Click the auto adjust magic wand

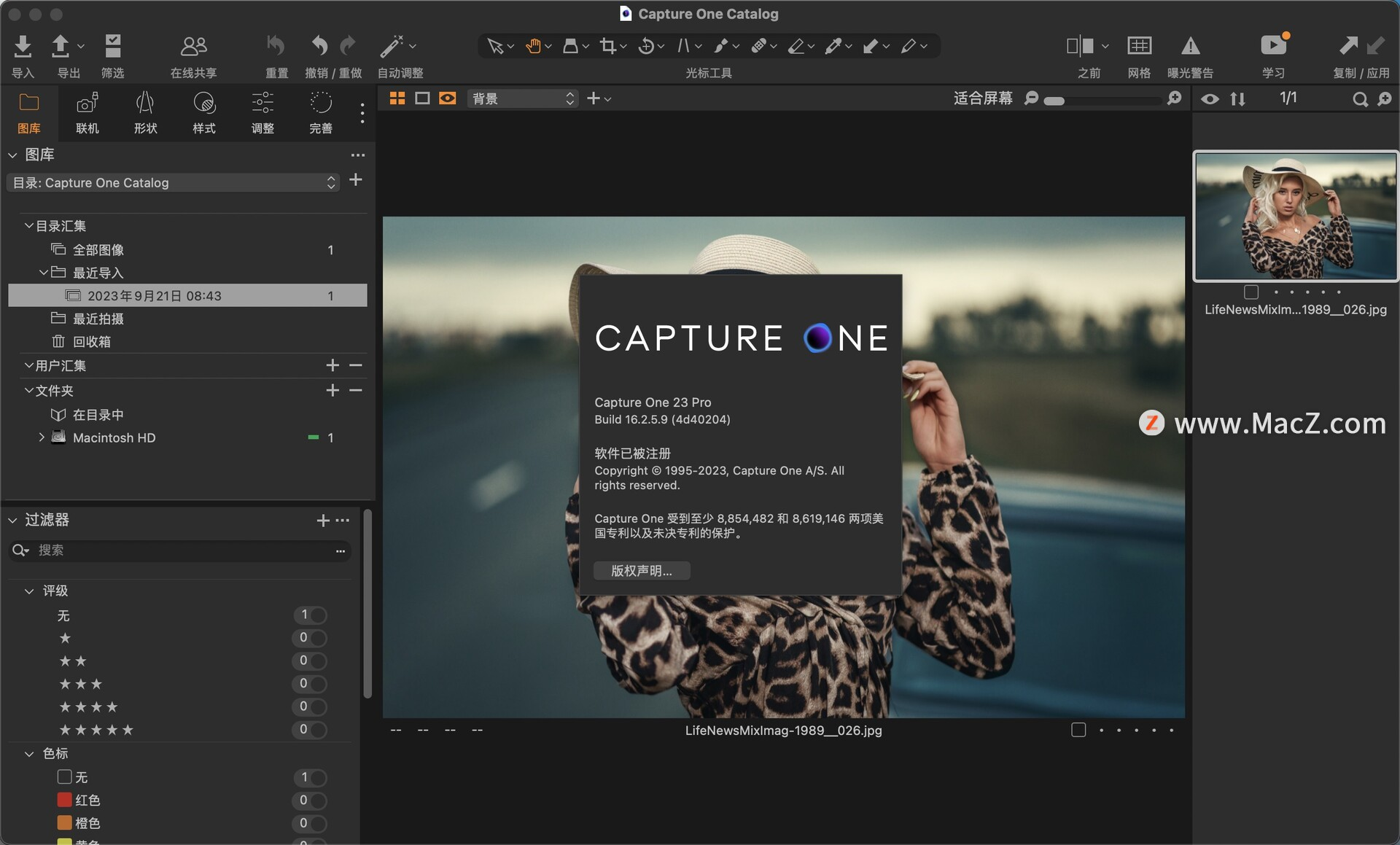[x=392, y=46]
